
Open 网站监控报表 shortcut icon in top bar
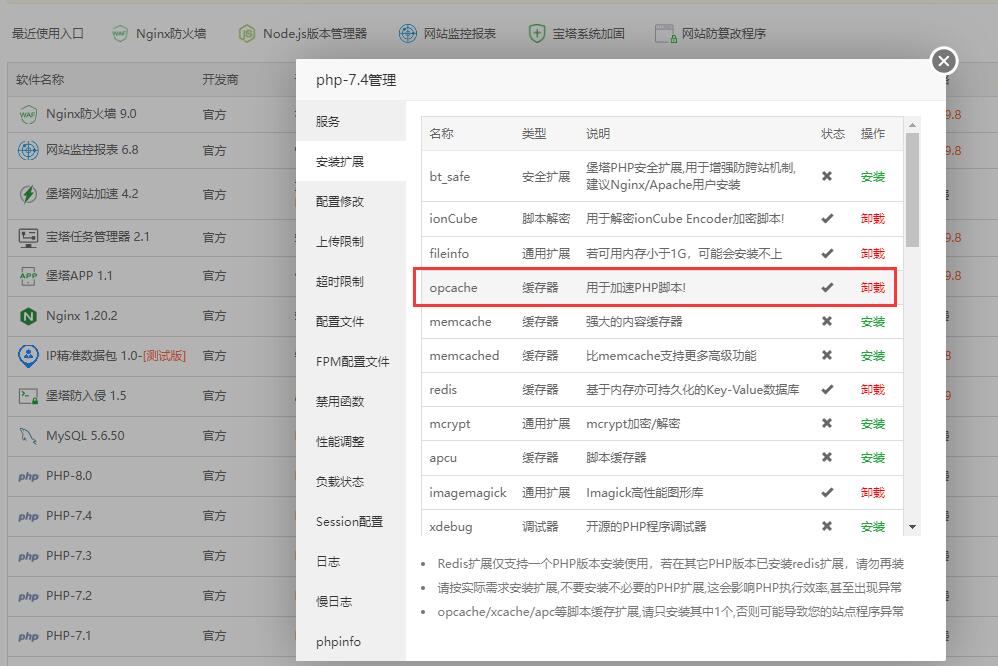tap(407, 33)
